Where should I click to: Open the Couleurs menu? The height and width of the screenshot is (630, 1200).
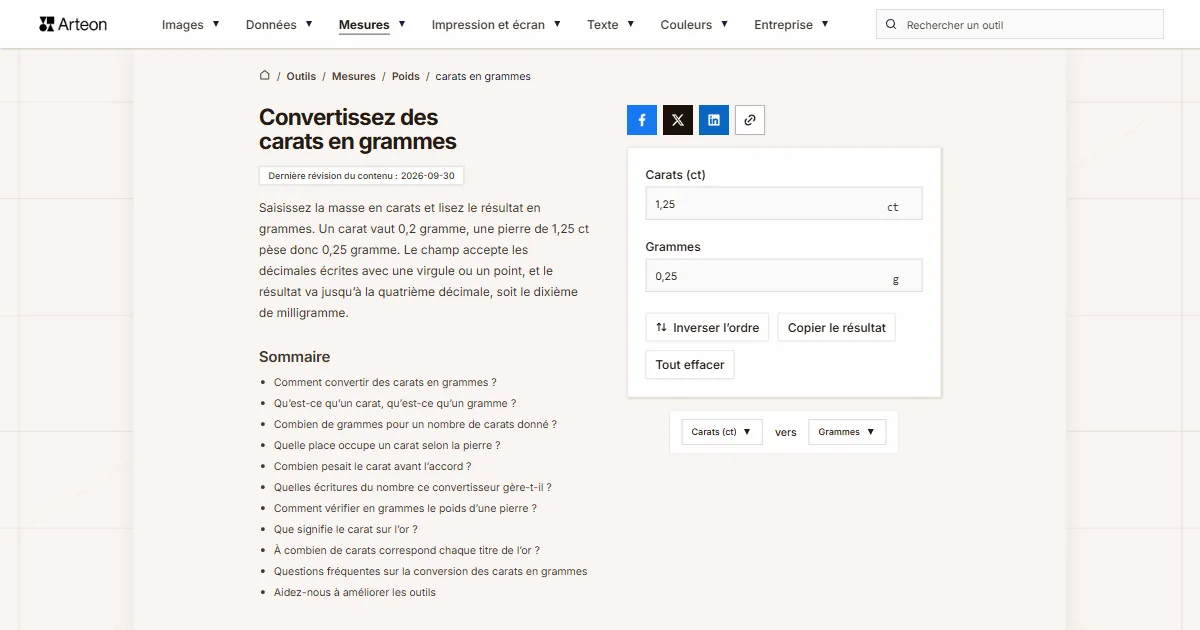tap(694, 25)
